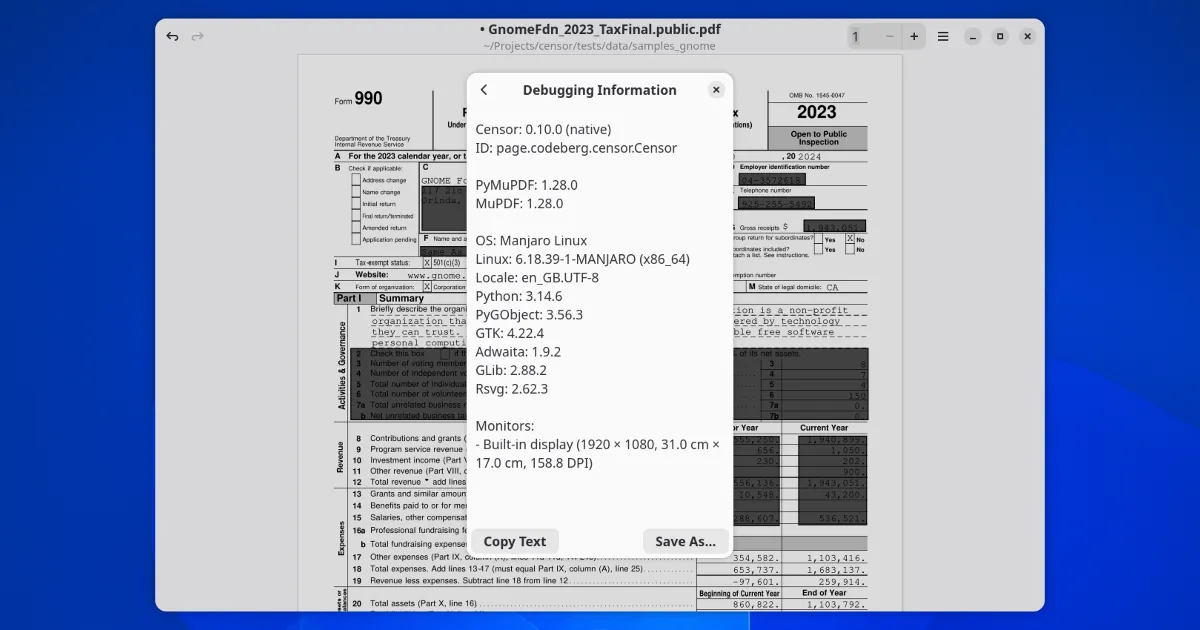The image size is (1200, 630).
Task: Maximize the Censor window
Action: [x=1000, y=36]
